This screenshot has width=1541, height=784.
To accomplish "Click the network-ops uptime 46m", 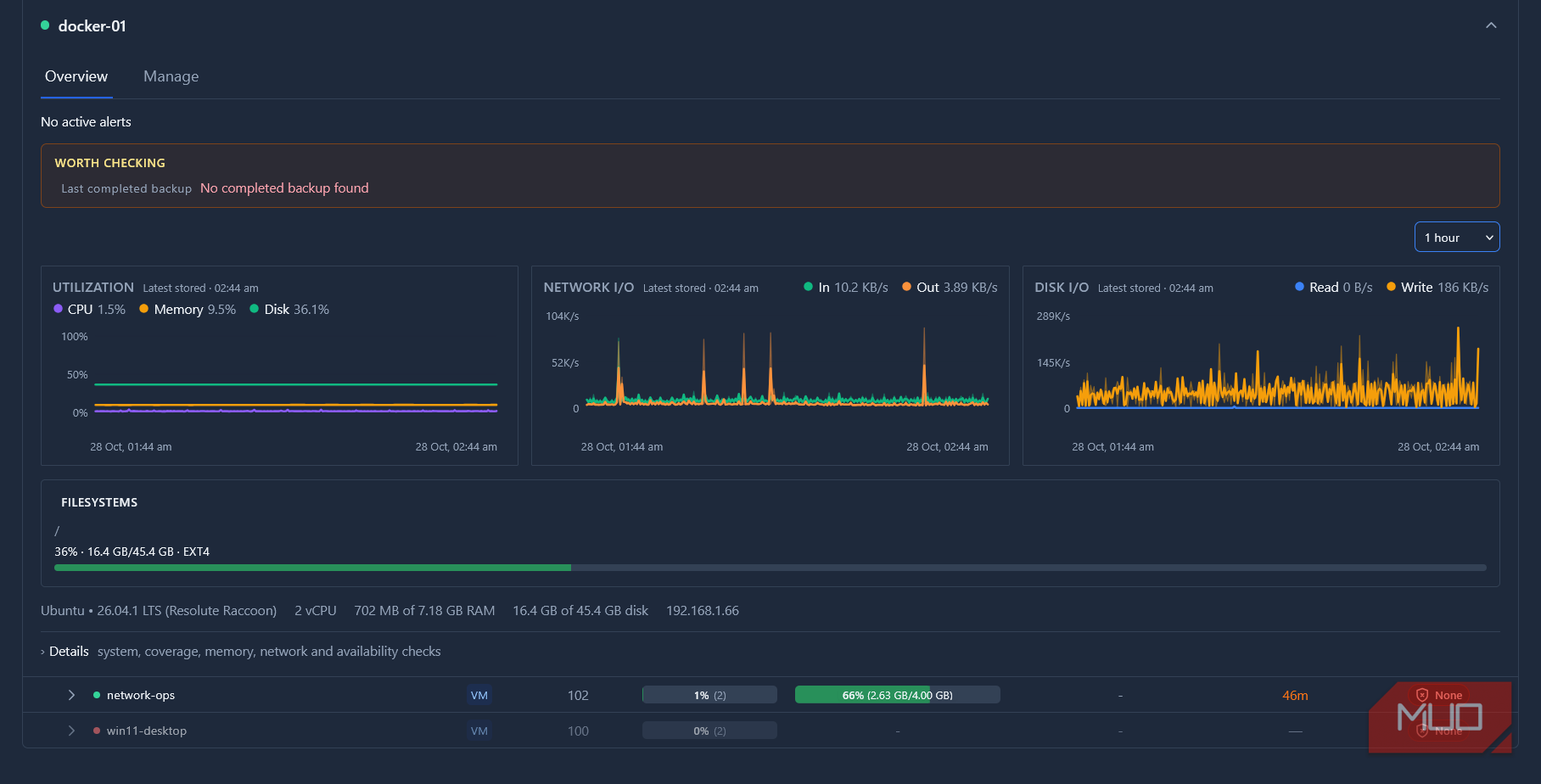I will (x=1295, y=695).
